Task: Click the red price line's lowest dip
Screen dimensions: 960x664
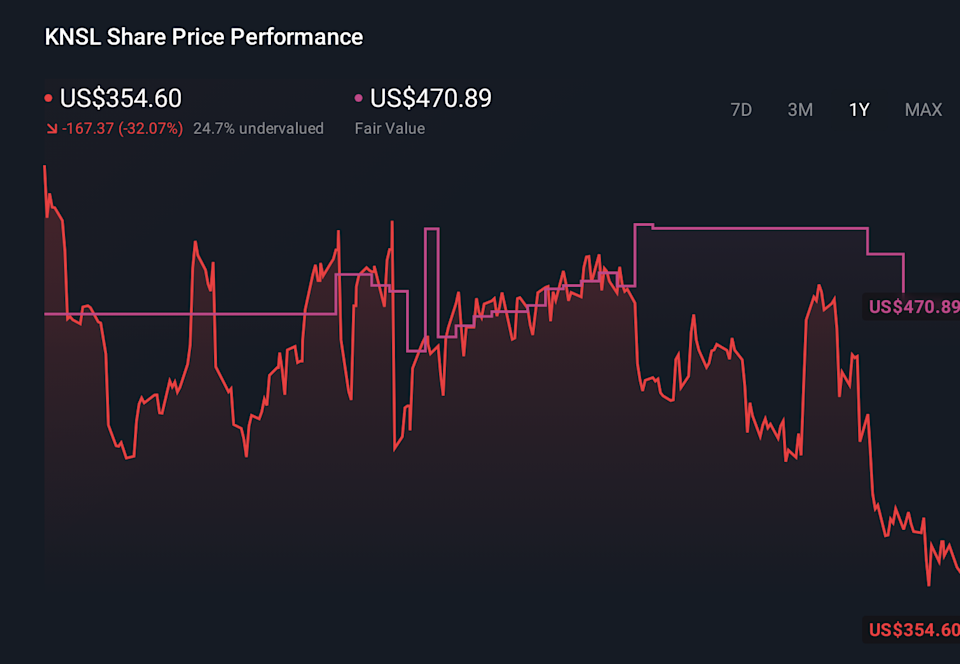Action: pos(929,584)
